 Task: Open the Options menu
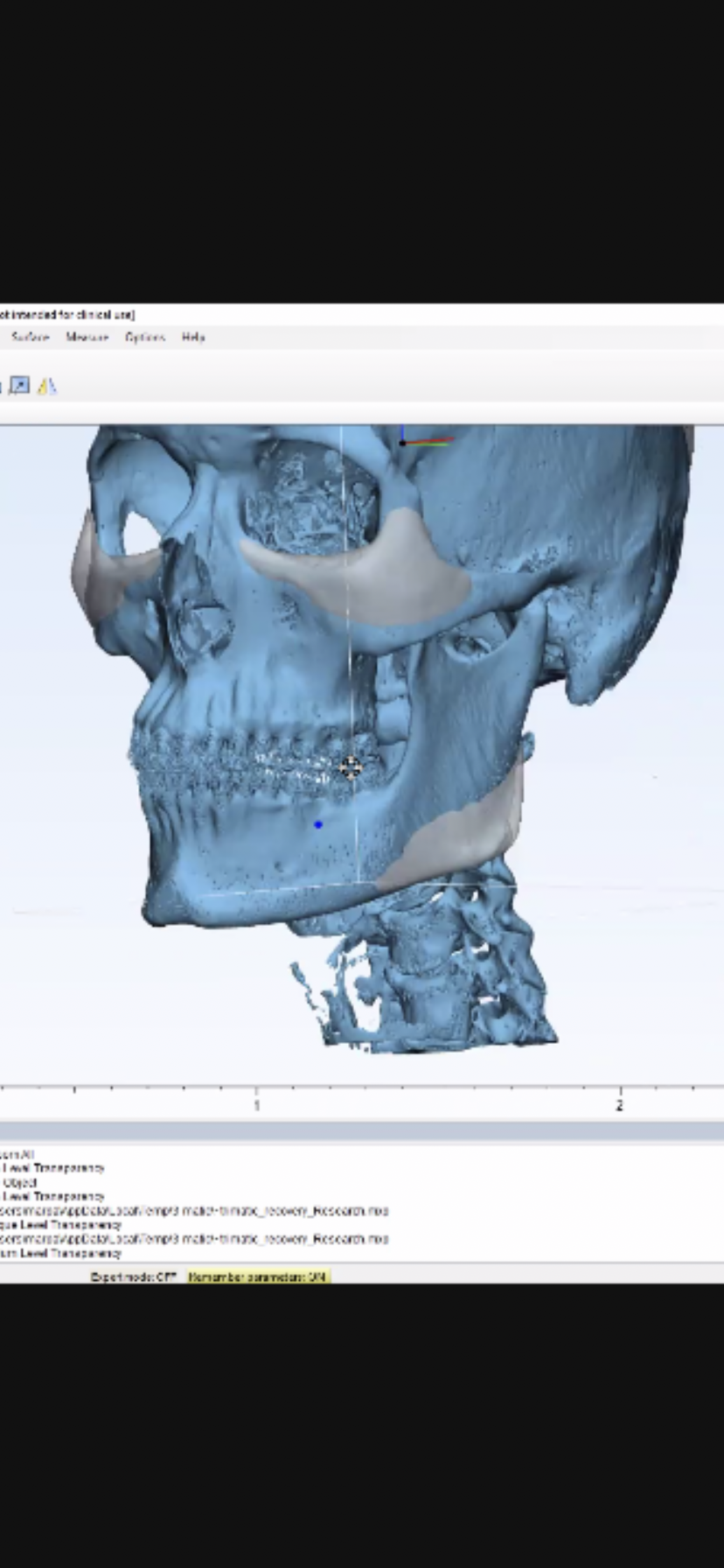point(145,337)
